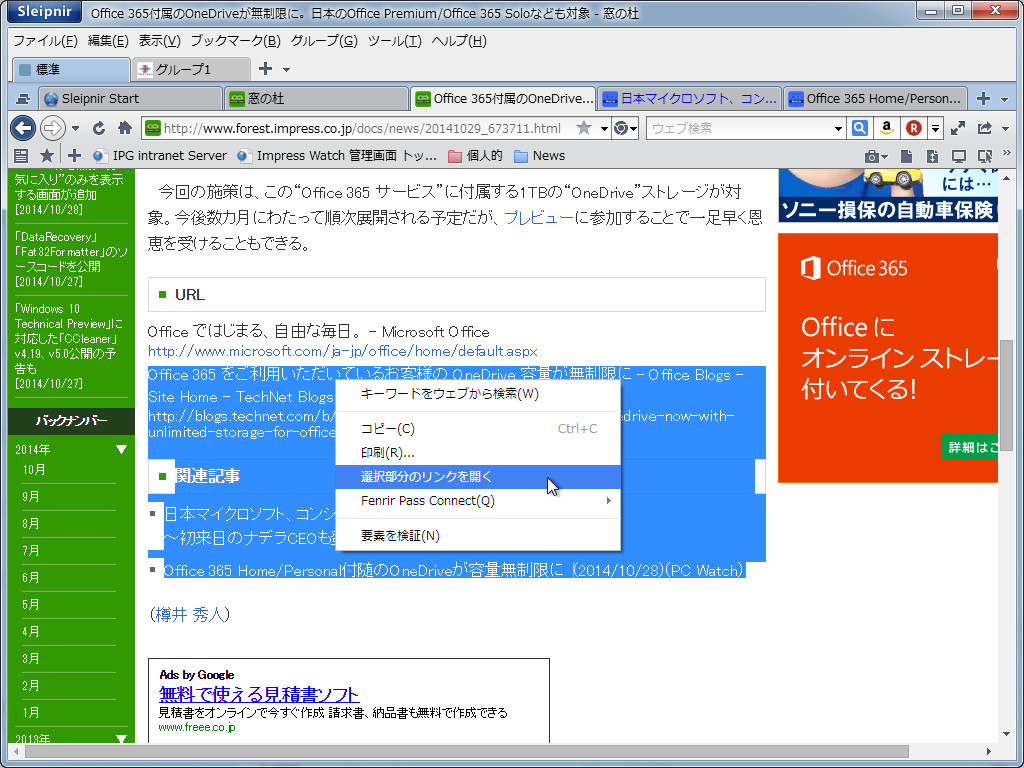Start a search with the blue magnifier button

[x=860, y=128]
